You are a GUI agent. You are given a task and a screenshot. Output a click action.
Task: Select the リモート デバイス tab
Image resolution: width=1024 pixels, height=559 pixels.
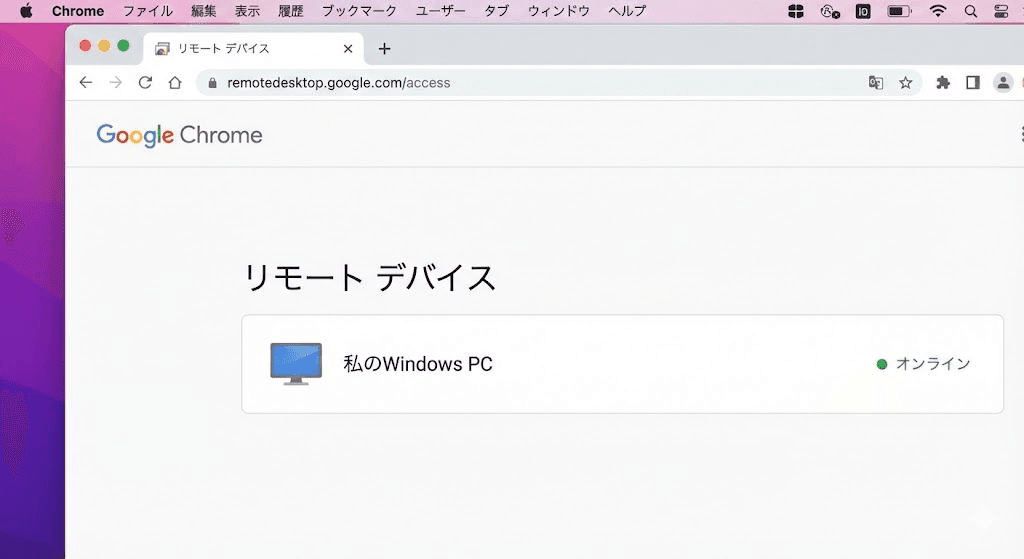click(253, 49)
